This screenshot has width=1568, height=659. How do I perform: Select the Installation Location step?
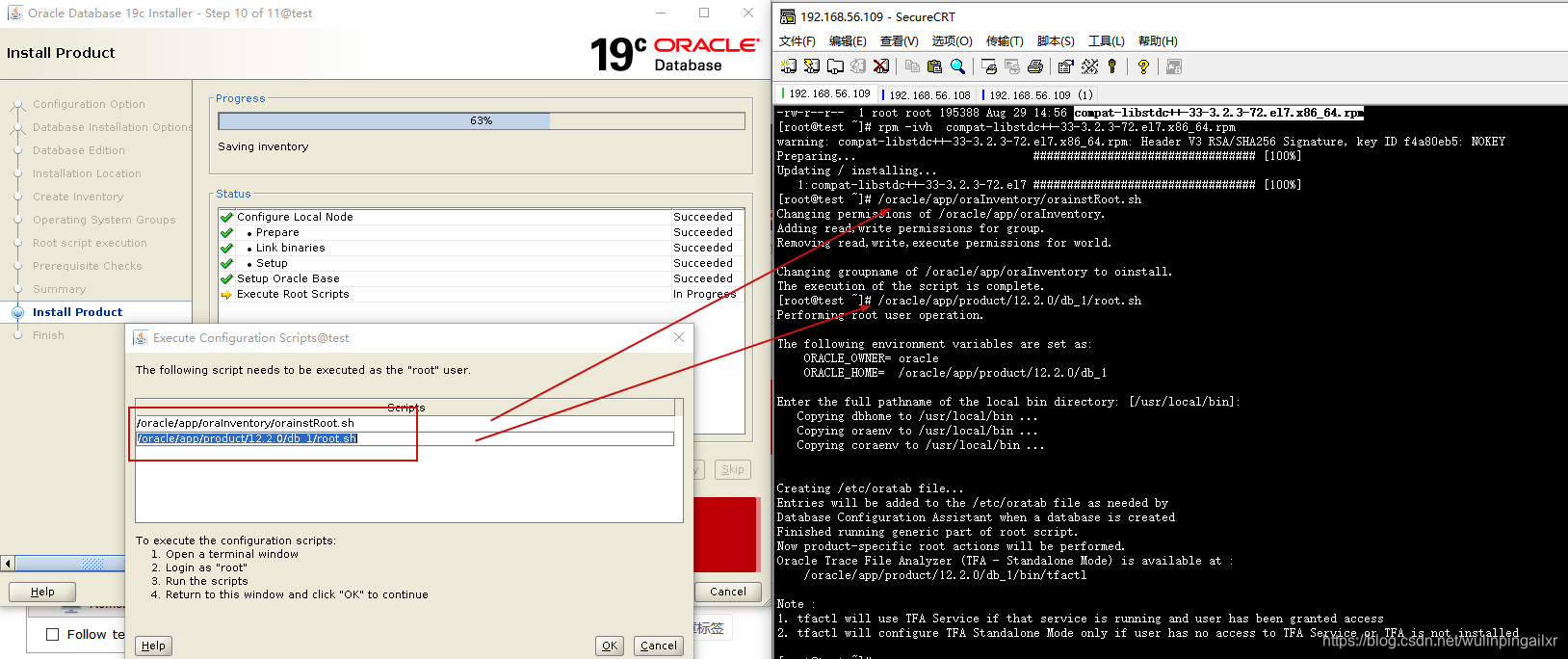[87, 173]
